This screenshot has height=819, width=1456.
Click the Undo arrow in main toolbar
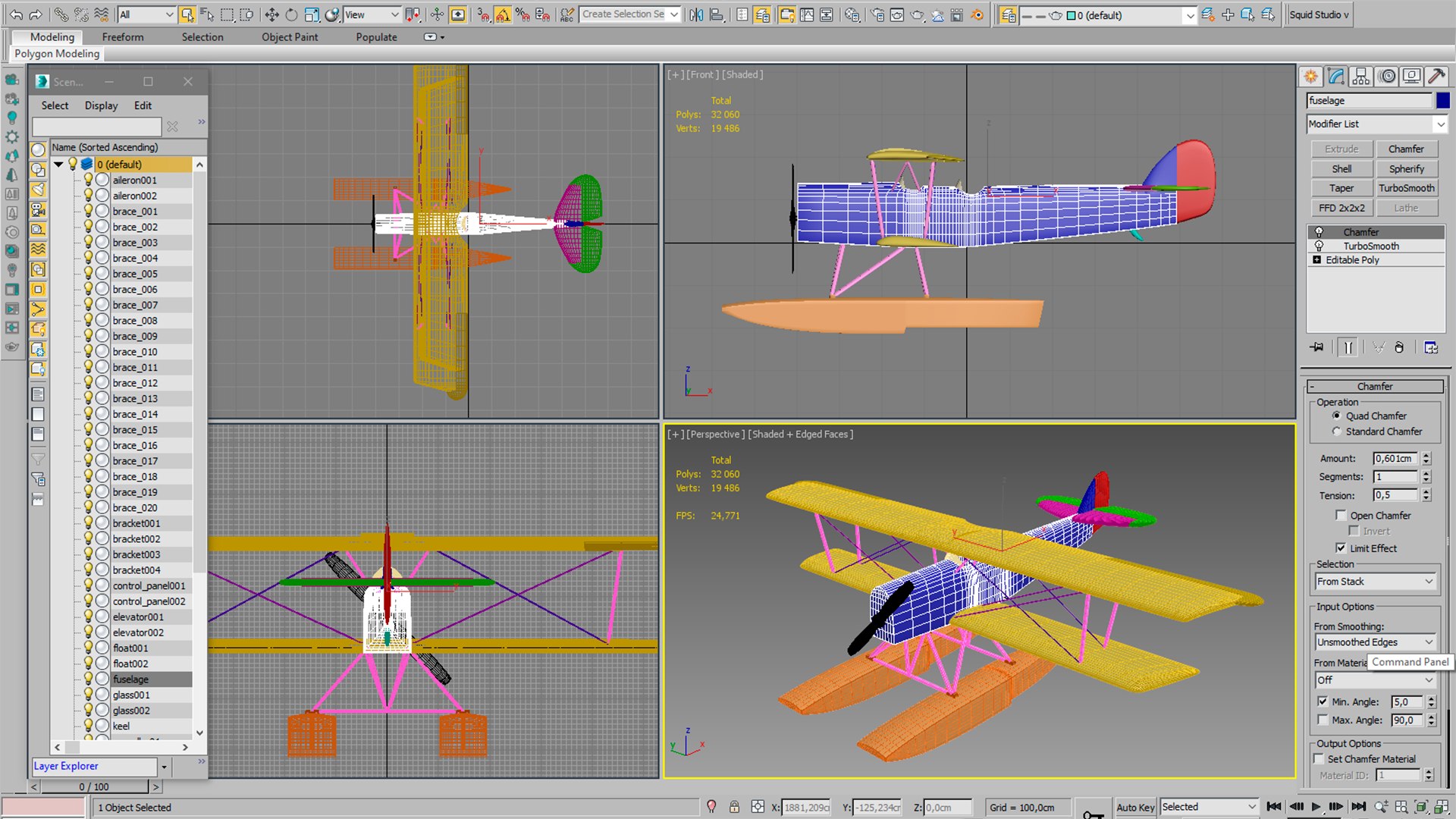pos(16,14)
